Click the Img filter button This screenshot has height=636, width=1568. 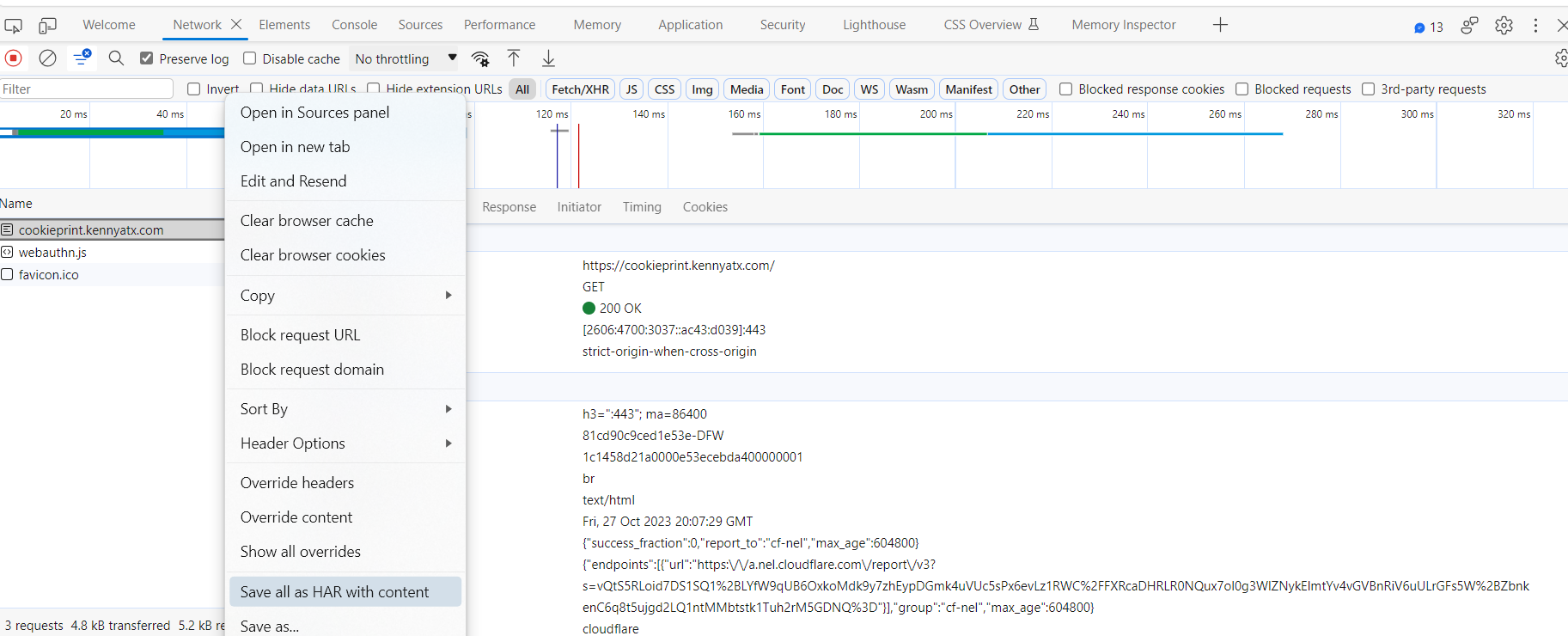tap(702, 89)
